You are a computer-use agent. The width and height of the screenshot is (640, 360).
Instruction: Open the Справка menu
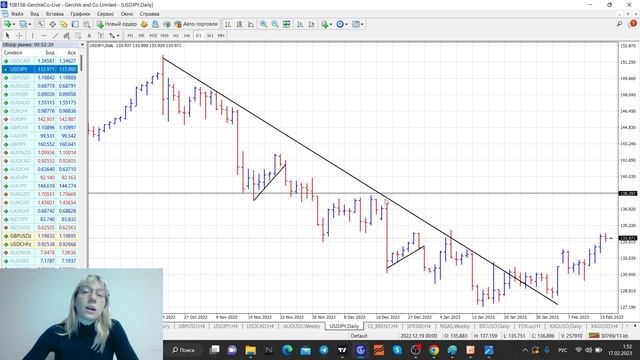149,14
